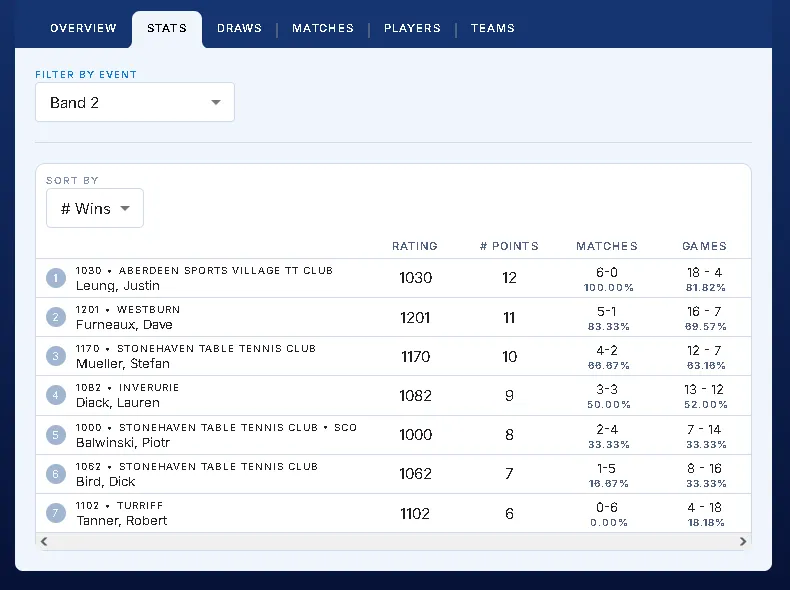Open player Balwinski, Piotr
The height and width of the screenshot is (590, 790).
coord(123,442)
